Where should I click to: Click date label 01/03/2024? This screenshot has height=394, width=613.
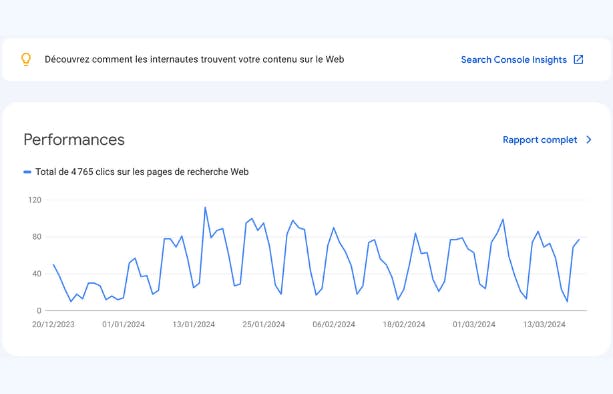click(474, 324)
